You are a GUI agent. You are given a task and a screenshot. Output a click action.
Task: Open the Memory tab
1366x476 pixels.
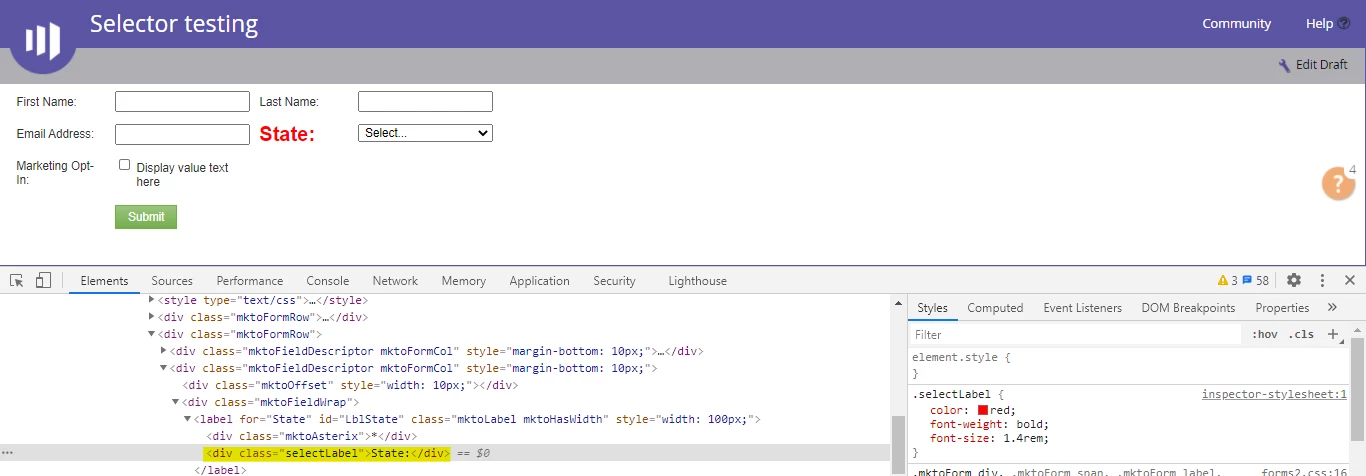(464, 281)
